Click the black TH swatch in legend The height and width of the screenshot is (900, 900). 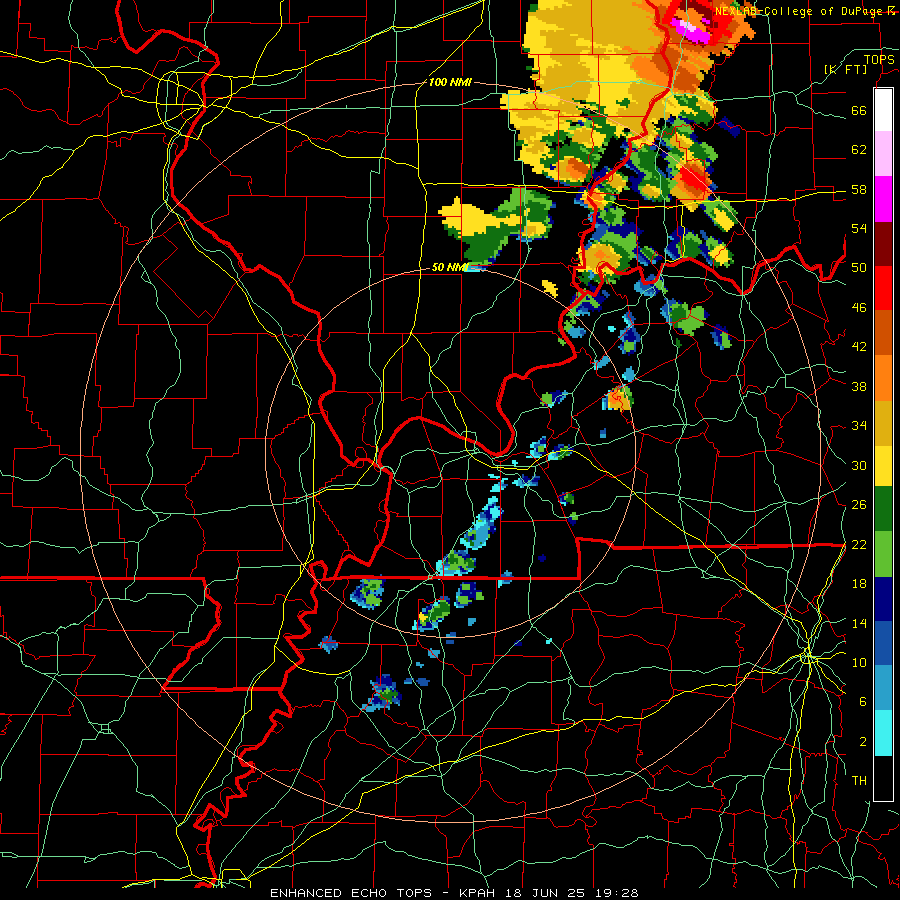[883, 777]
